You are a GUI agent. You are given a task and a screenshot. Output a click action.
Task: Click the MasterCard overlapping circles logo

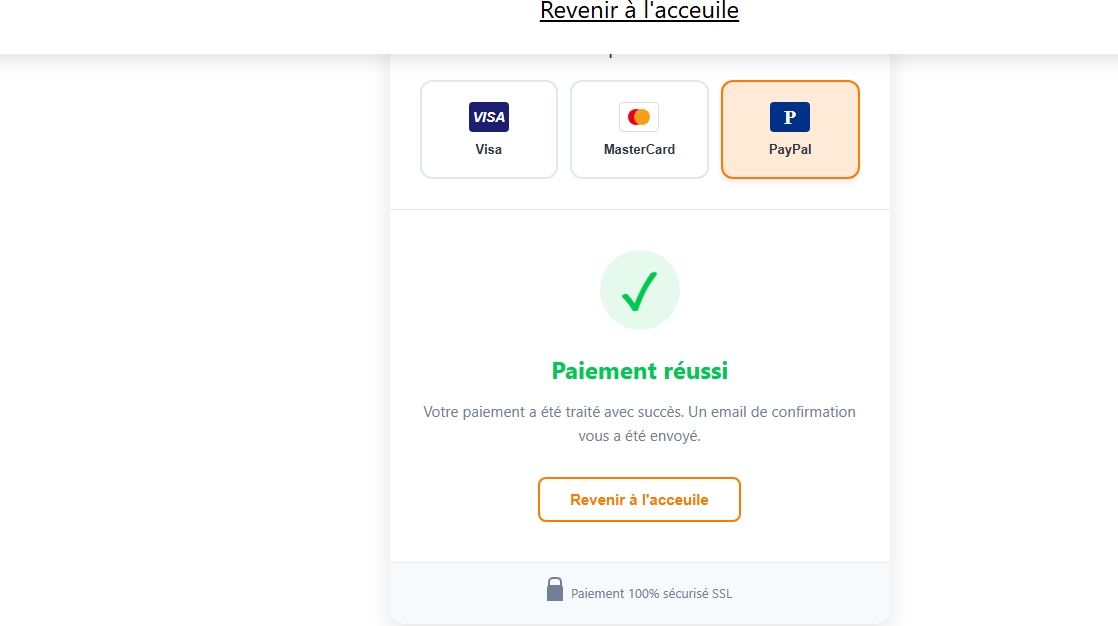click(x=639, y=117)
